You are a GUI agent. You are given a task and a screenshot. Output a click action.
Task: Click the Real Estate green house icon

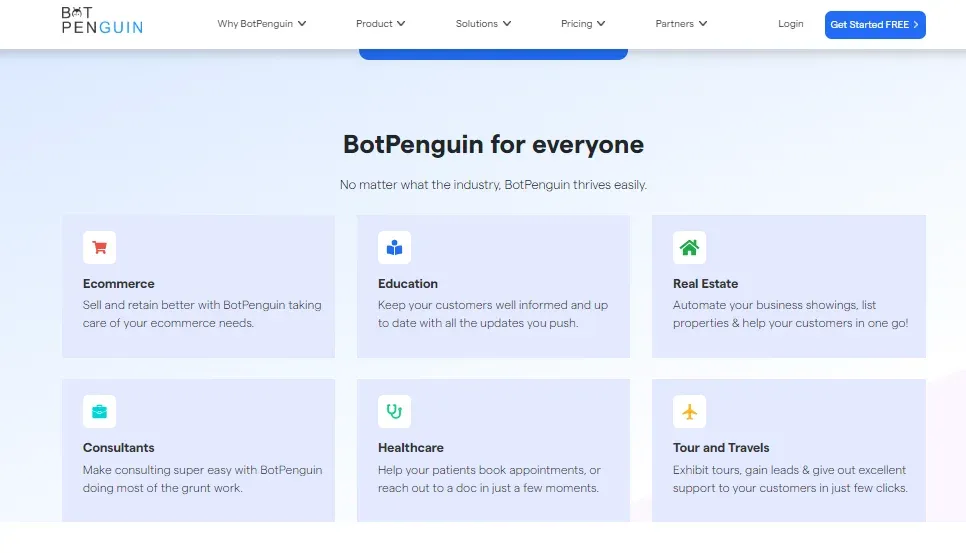tap(689, 248)
